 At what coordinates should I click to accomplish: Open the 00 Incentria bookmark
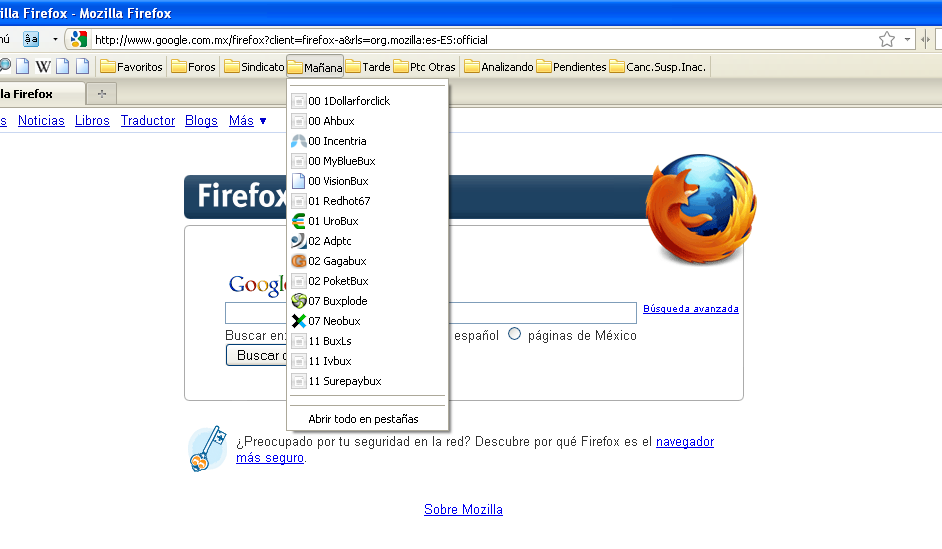point(368,141)
